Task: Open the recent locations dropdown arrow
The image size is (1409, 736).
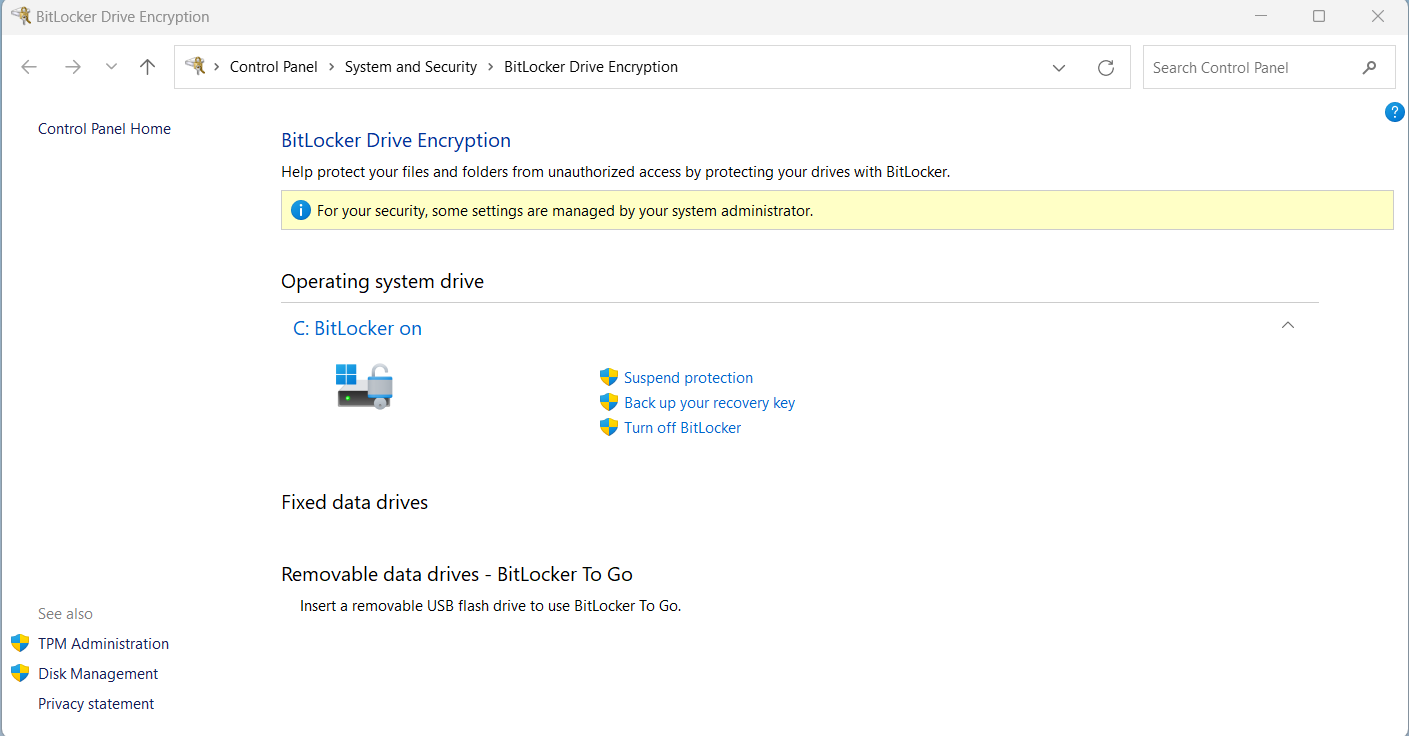Action: 111,67
